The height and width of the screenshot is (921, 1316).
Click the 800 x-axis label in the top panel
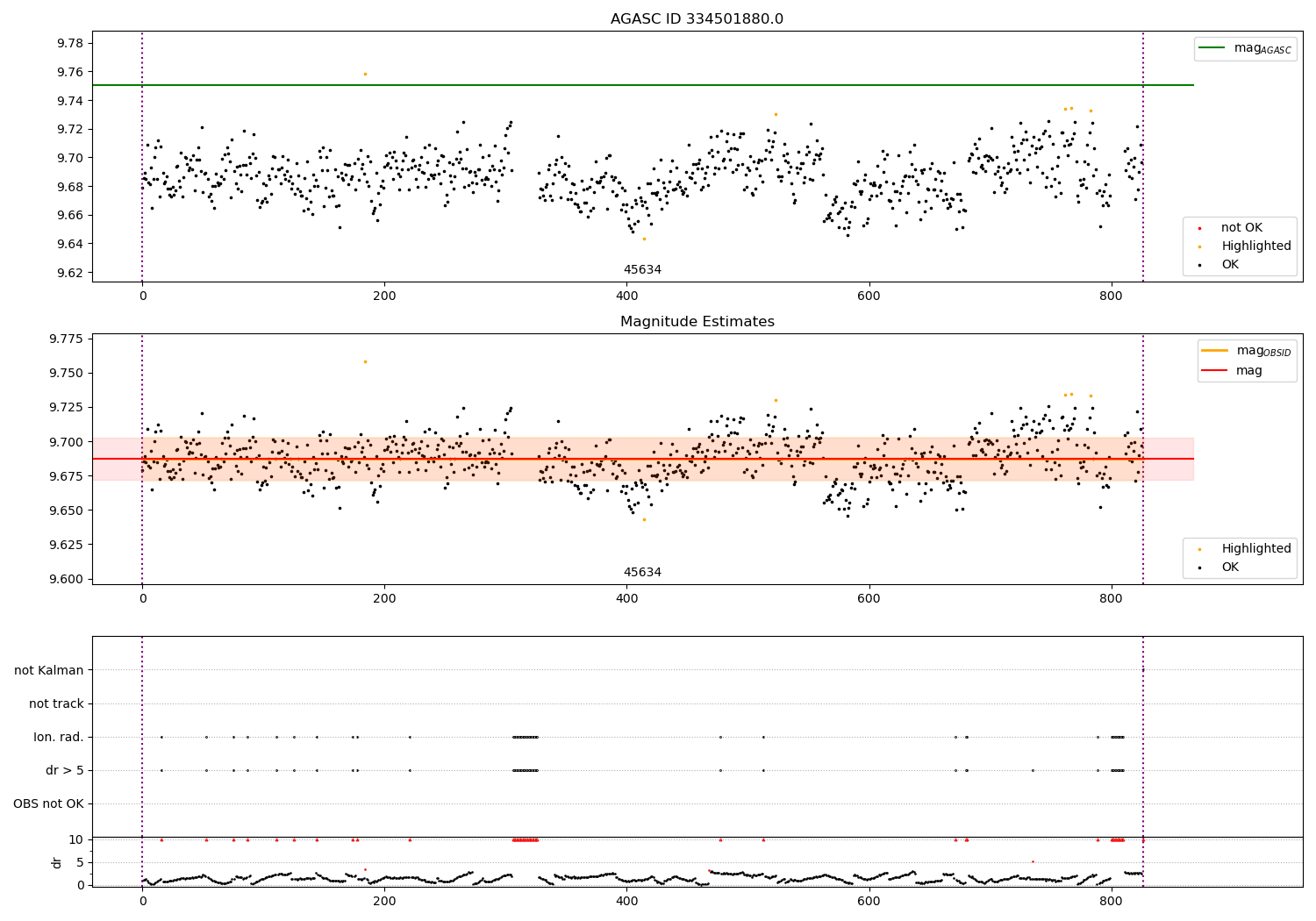[x=1111, y=296]
